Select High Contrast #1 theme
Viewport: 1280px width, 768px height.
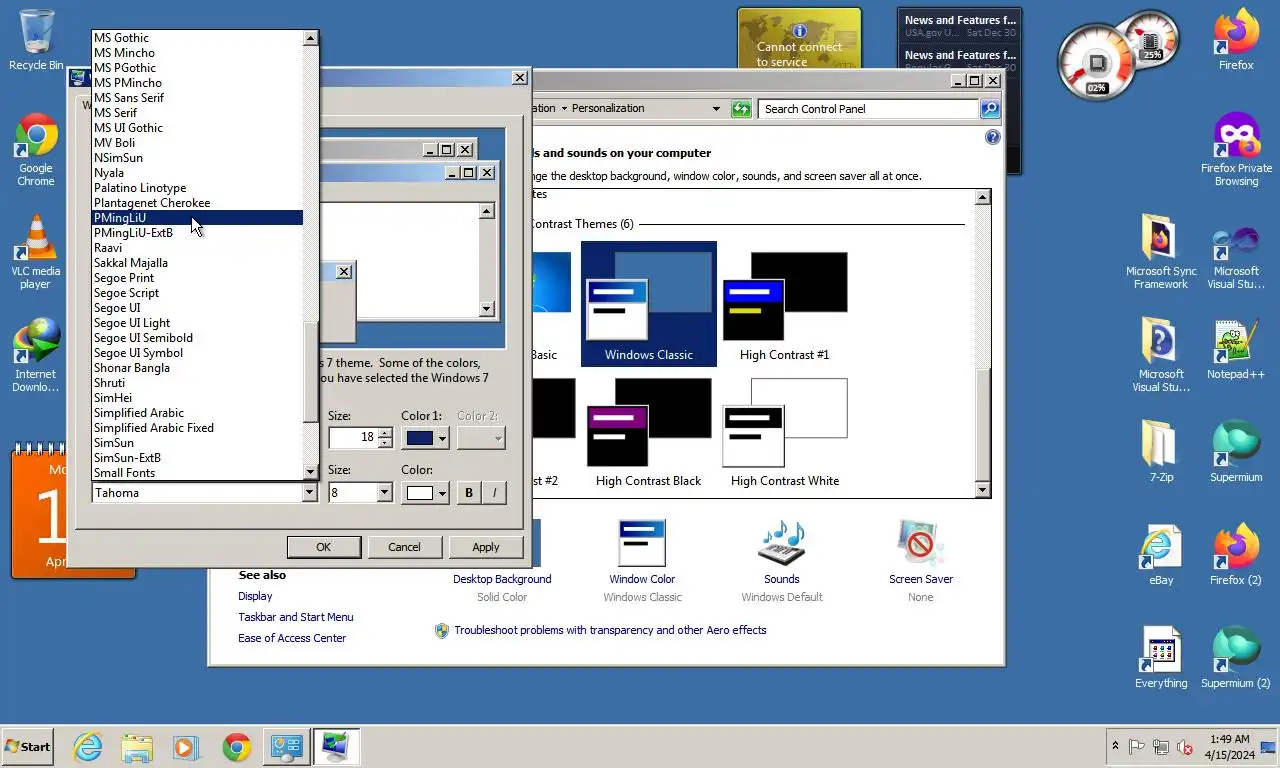point(785,304)
